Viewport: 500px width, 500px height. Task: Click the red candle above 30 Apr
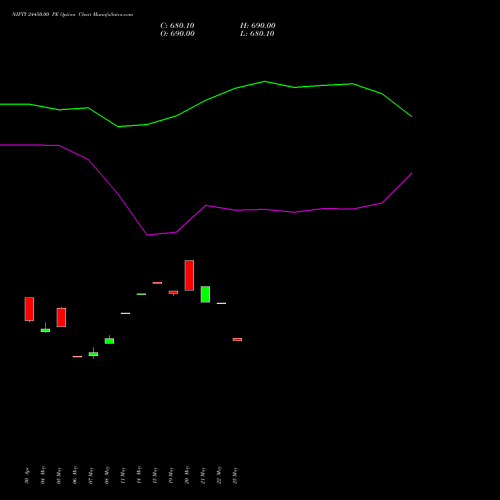[x=29, y=309]
